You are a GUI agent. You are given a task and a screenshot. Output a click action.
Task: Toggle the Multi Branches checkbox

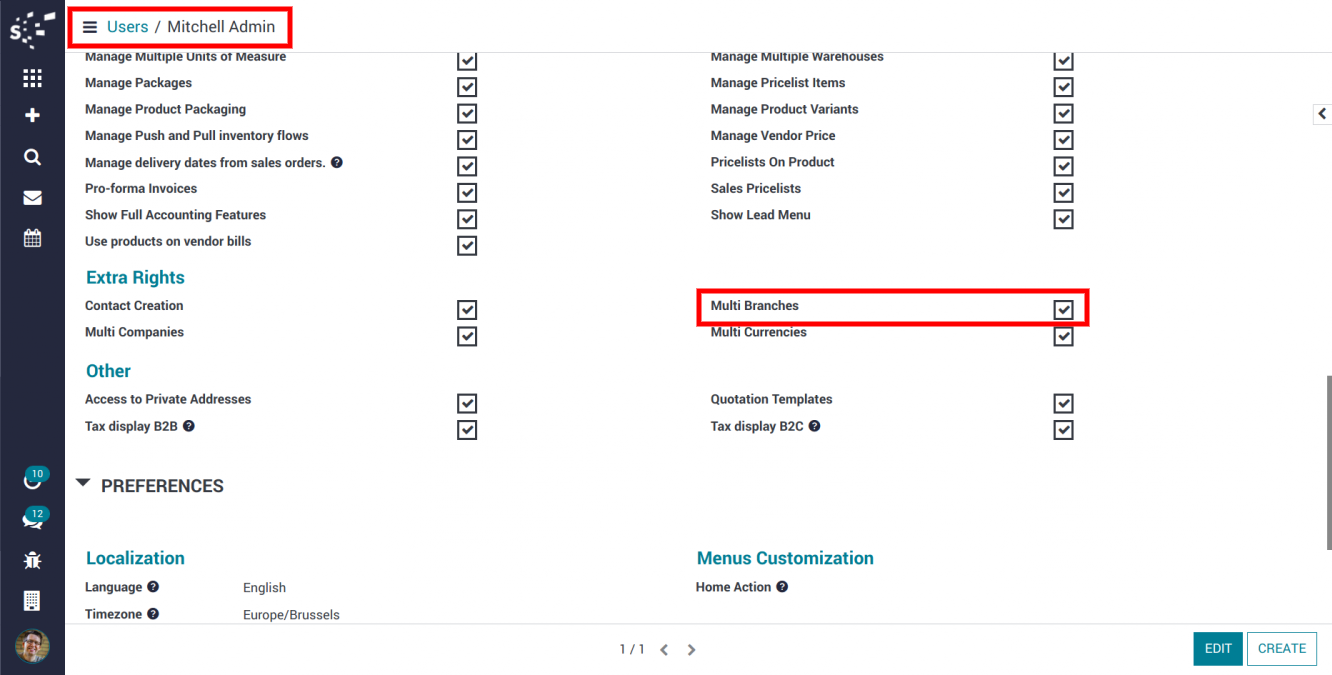tap(1063, 310)
